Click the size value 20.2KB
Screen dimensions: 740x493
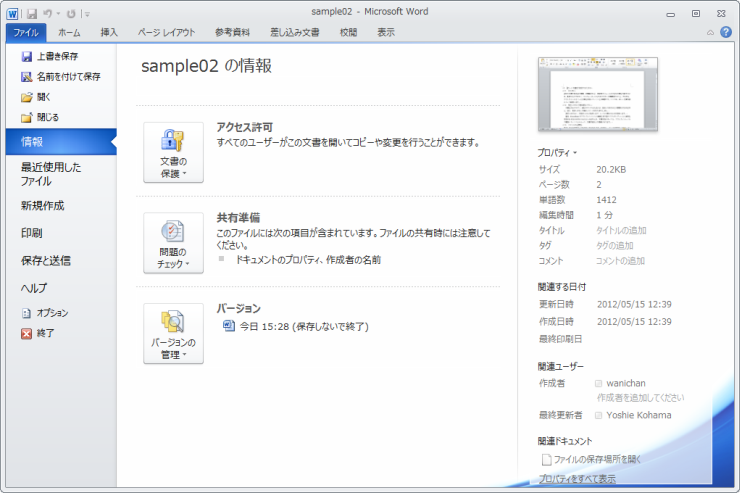[611, 169]
